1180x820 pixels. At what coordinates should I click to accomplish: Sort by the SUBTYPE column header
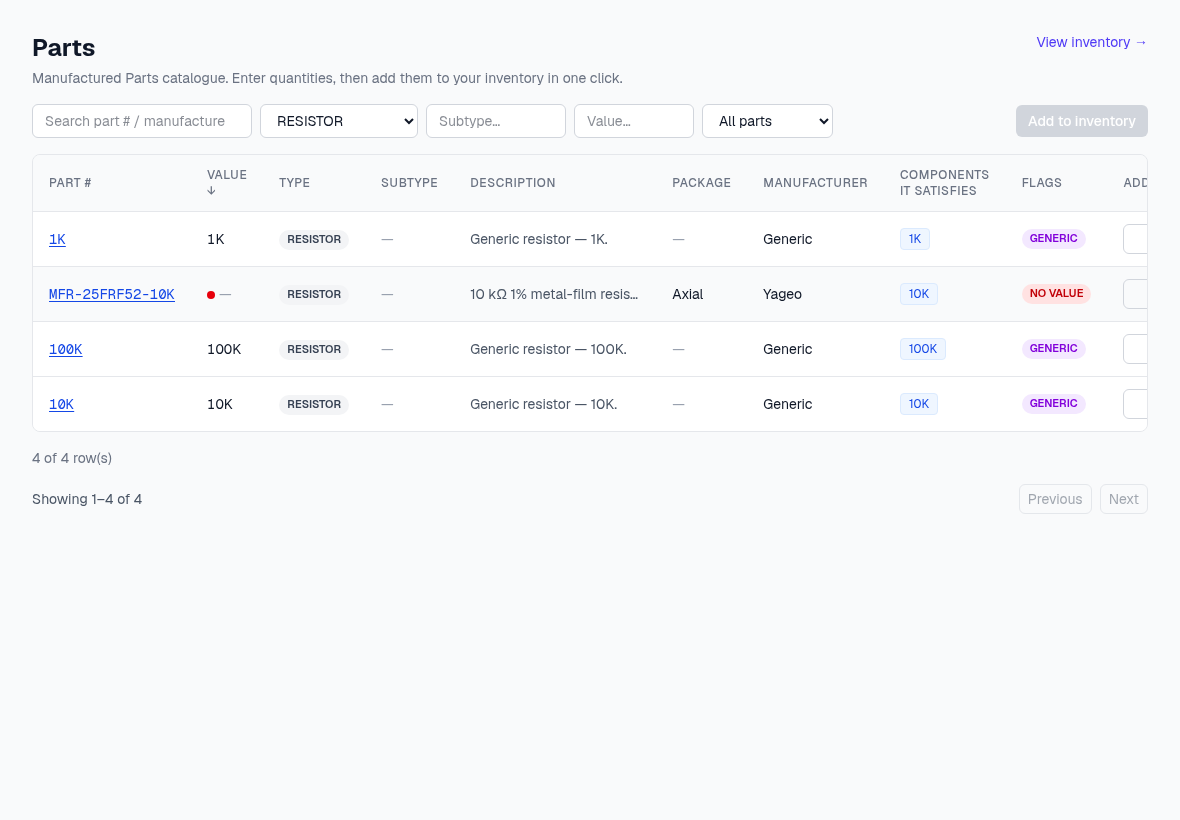tap(409, 183)
